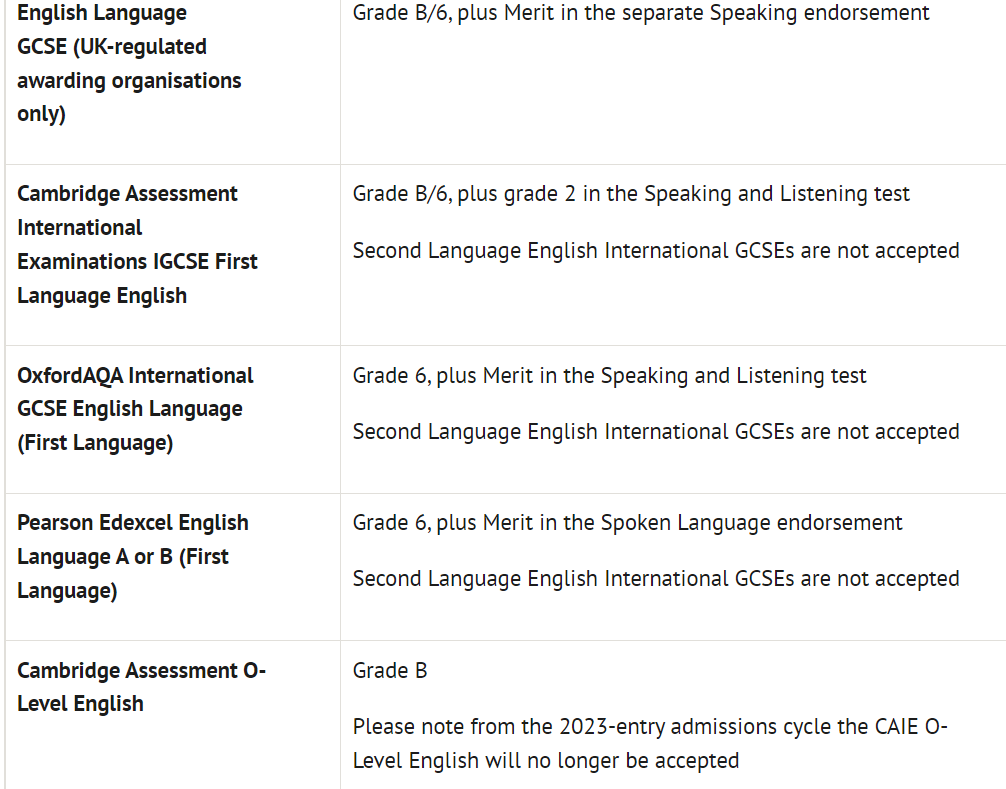Click the separate Speaking endorsement requirement text

[641, 13]
